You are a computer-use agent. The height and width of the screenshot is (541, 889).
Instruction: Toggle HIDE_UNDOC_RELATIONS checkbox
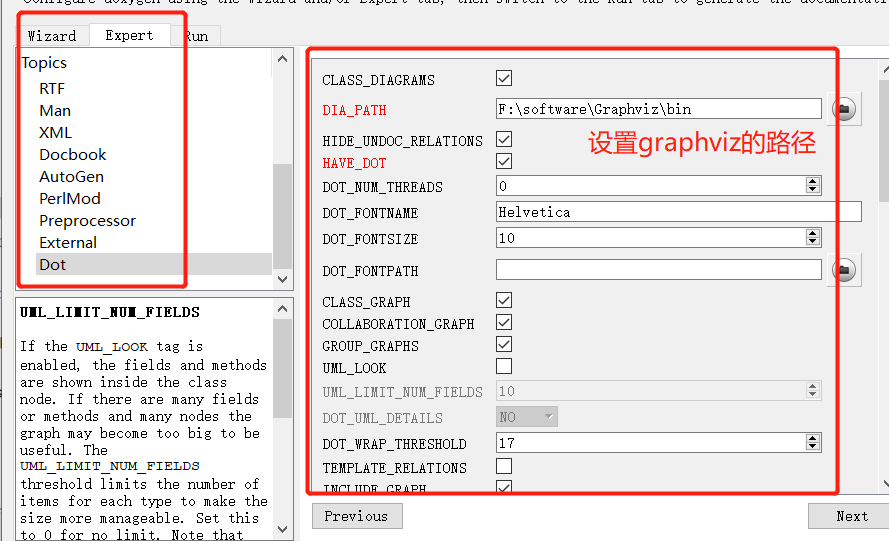click(503, 140)
